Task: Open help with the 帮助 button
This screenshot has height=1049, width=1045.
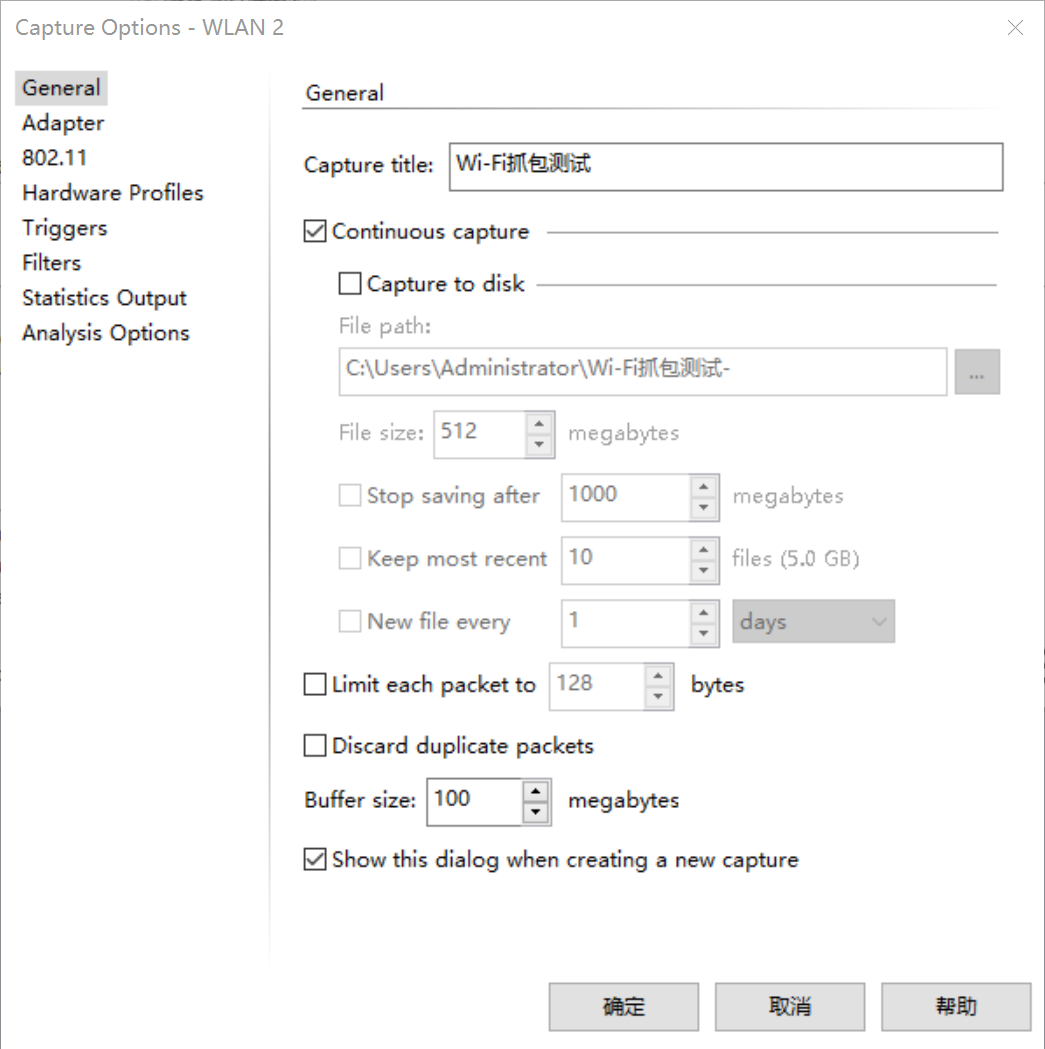Action: [955, 1006]
